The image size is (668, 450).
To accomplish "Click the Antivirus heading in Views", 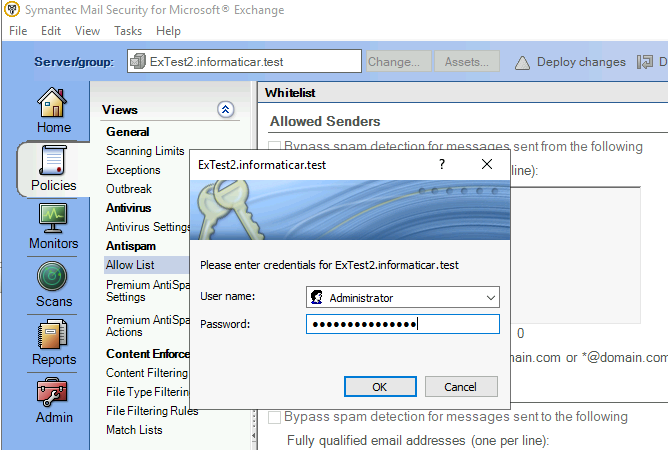I will tap(128, 208).
